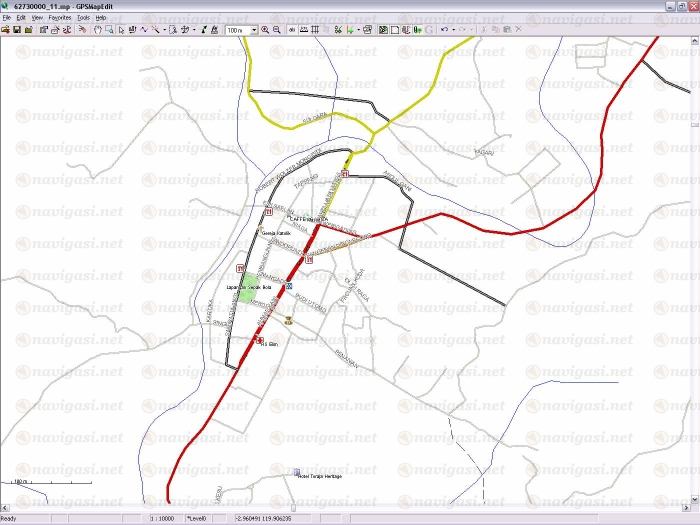Click the Level0 status bar field
The height and width of the screenshot is (525, 700).
point(196,518)
